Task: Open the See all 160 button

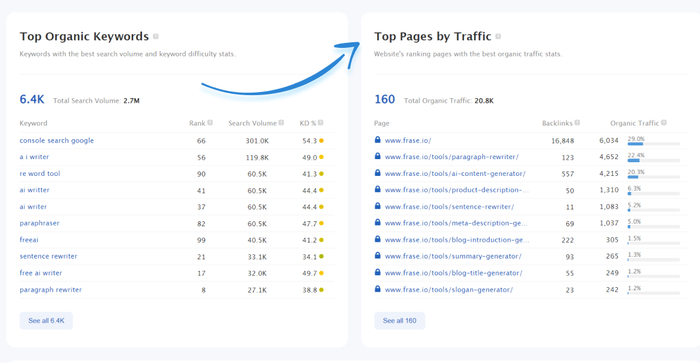Action: tap(400, 321)
